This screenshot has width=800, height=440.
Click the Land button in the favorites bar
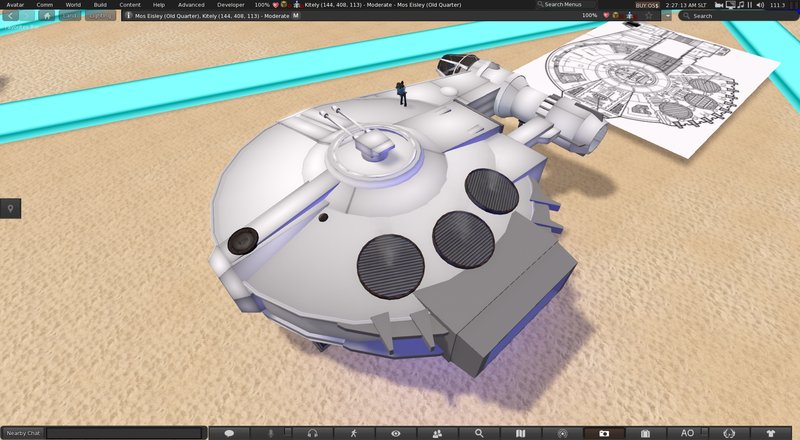click(69, 16)
